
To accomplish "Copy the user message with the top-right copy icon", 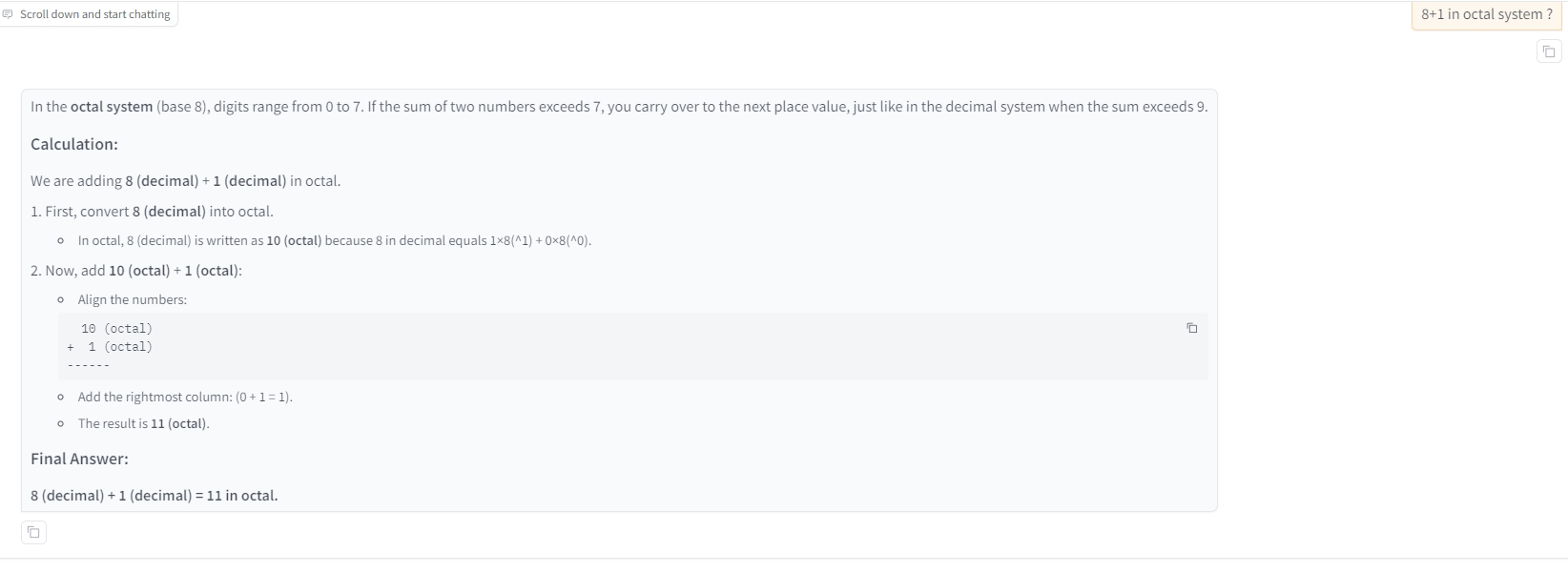I will pyautogui.click(x=1548, y=51).
